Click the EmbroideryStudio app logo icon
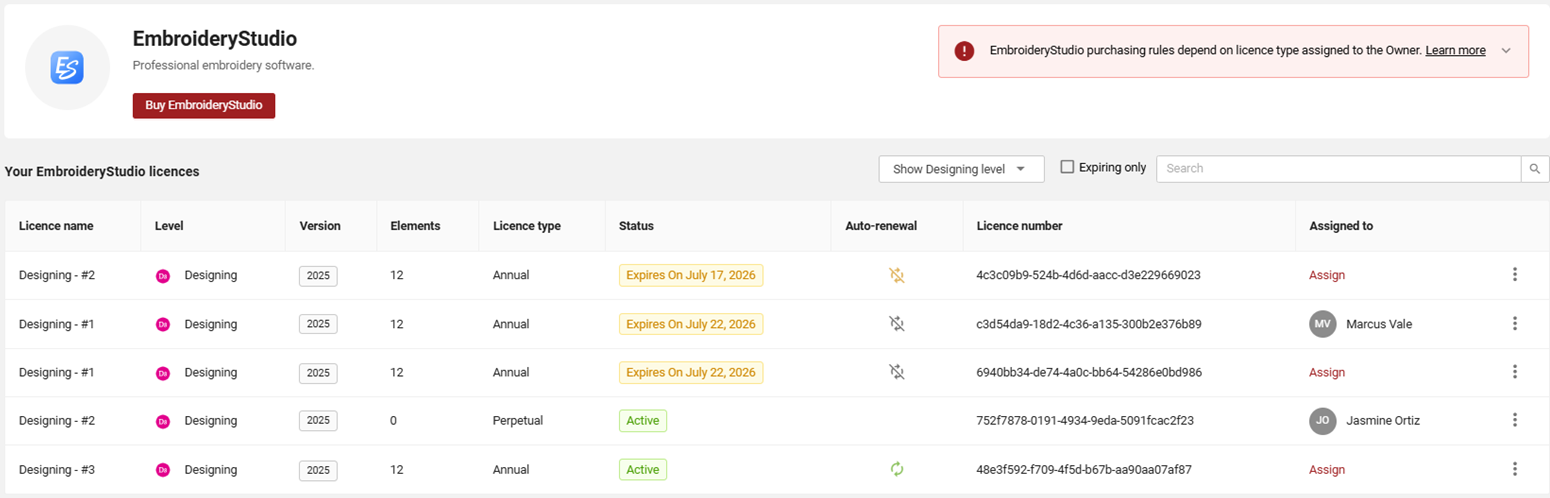Image resolution: width=1550 pixels, height=498 pixels. [67, 68]
